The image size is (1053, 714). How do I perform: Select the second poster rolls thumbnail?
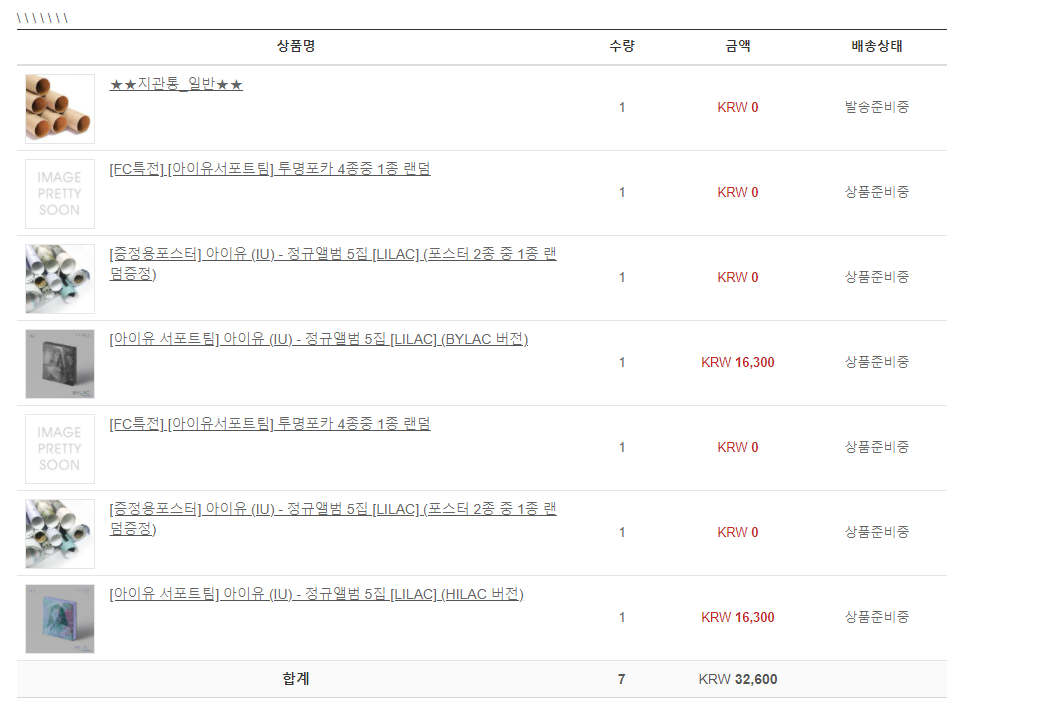(60, 534)
